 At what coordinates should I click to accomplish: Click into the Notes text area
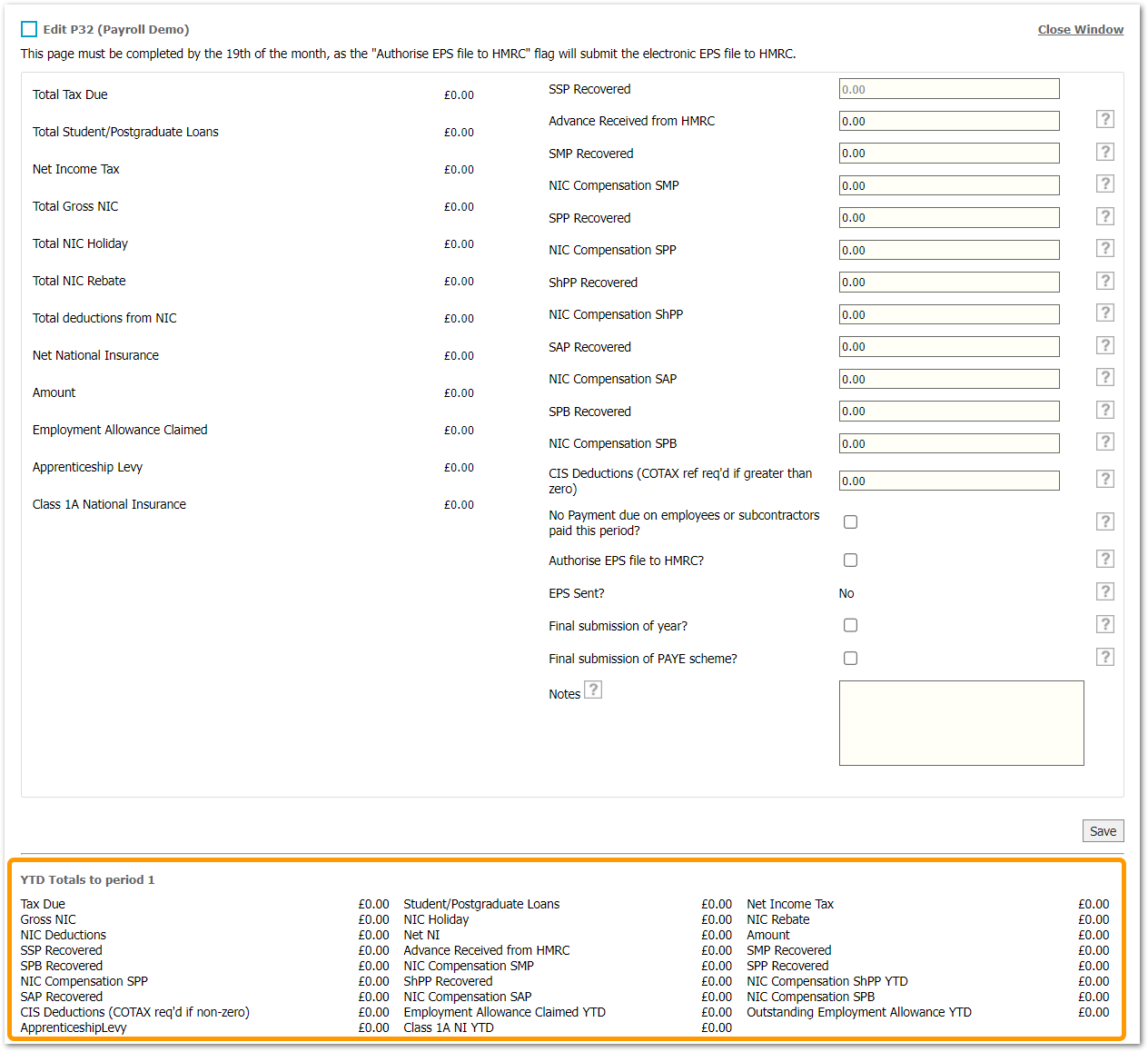[961, 723]
